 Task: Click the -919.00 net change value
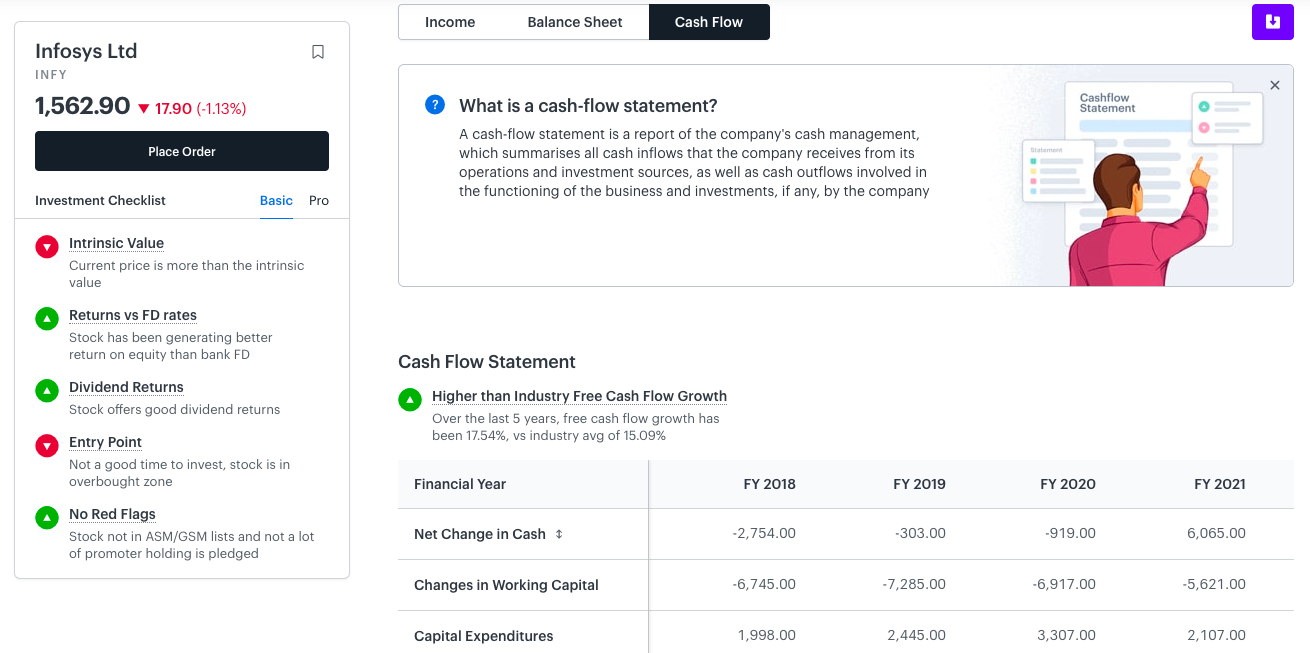(x=1070, y=533)
